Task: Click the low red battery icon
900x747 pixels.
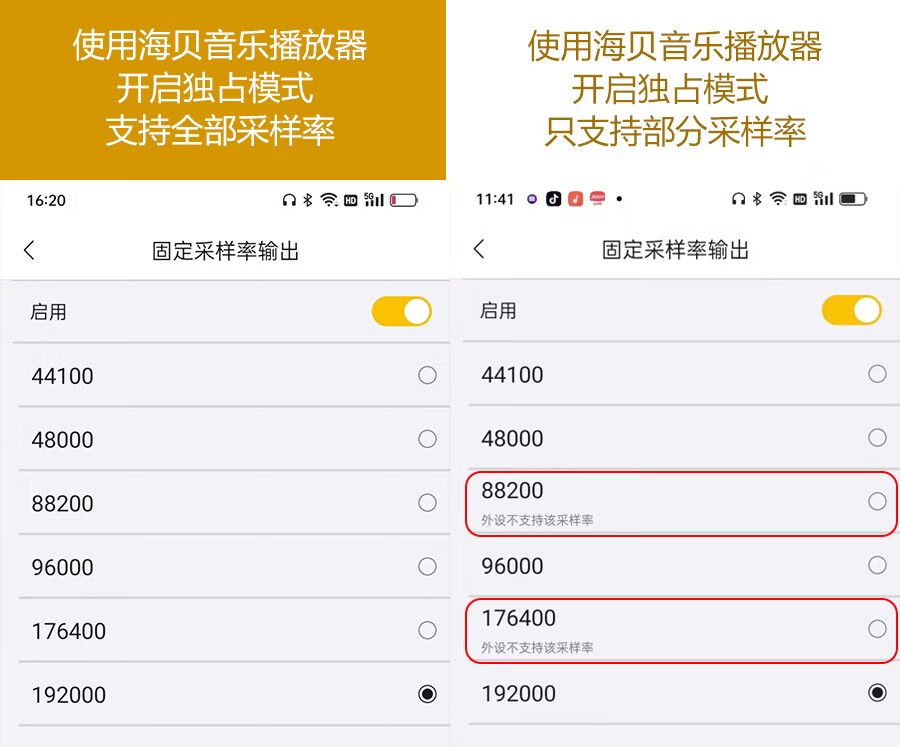Action: (404, 200)
